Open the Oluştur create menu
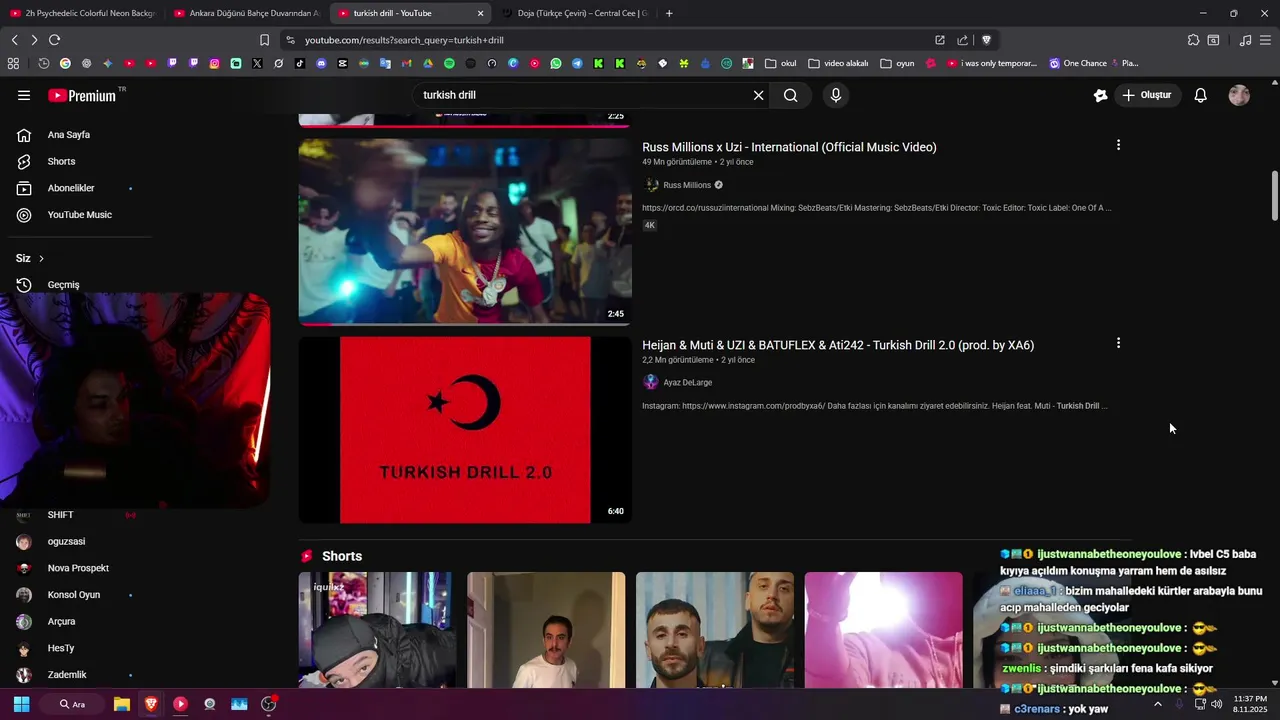The height and width of the screenshot is (720, 1280). coord(1146,95)
